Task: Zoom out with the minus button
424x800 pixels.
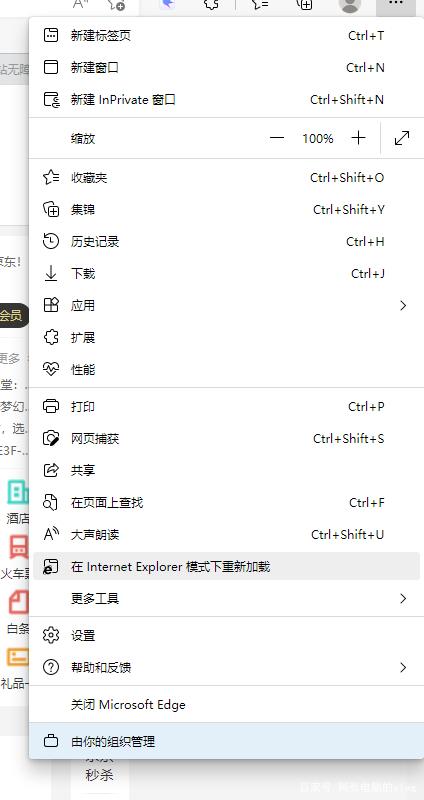Action: pos(277,138)
